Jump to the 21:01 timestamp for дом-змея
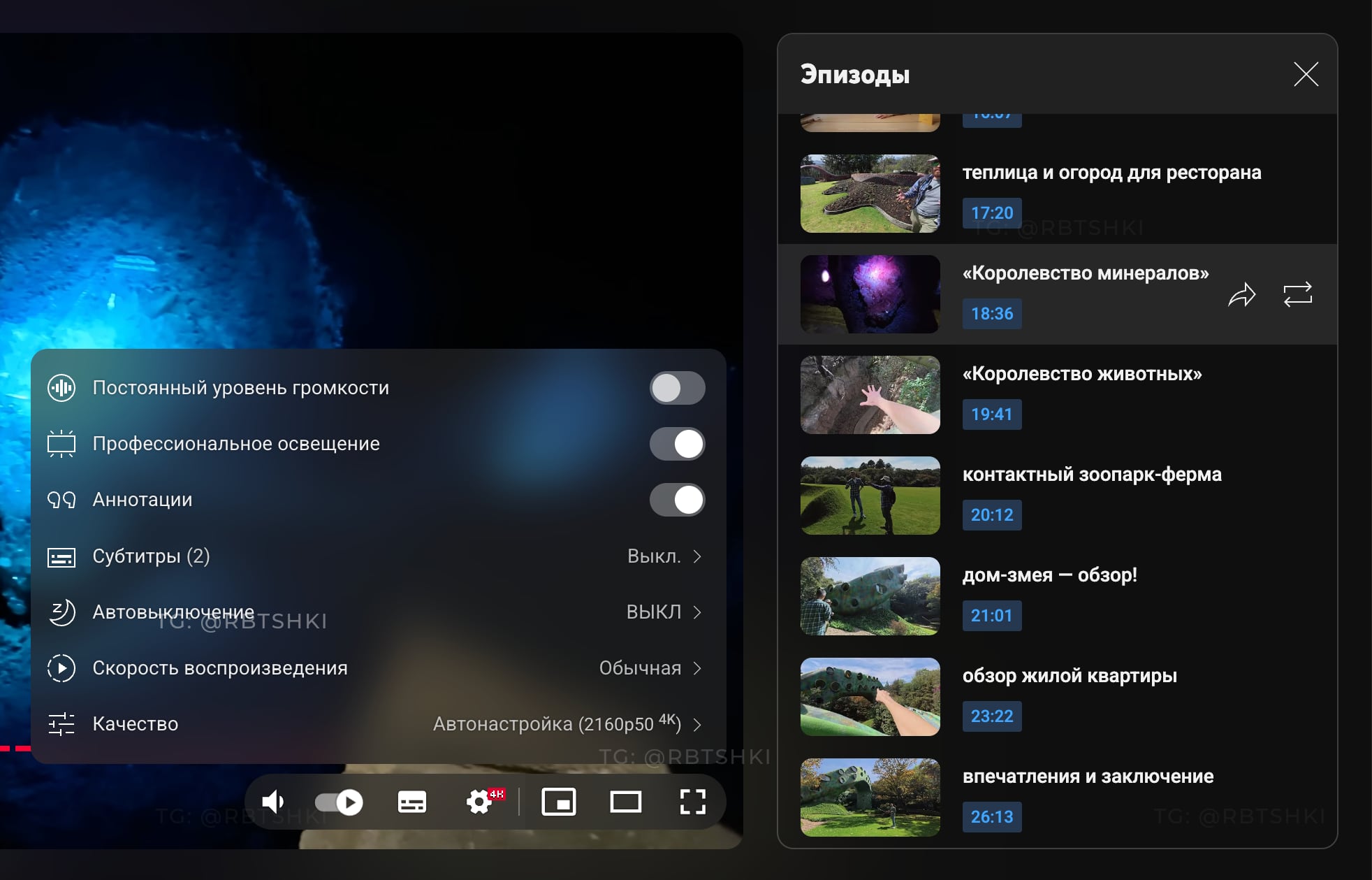This screenshot has height=880, width=1372. (991, 616)
